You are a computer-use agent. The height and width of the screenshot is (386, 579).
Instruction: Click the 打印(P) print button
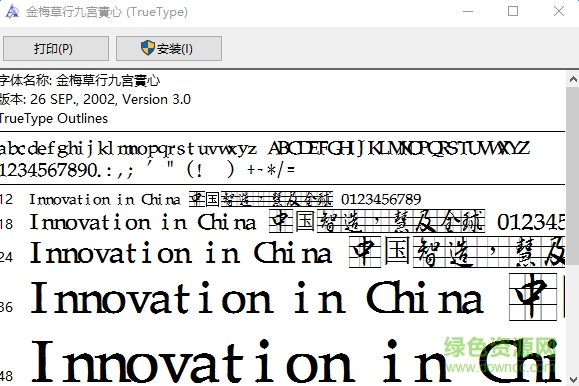[56, 48]
